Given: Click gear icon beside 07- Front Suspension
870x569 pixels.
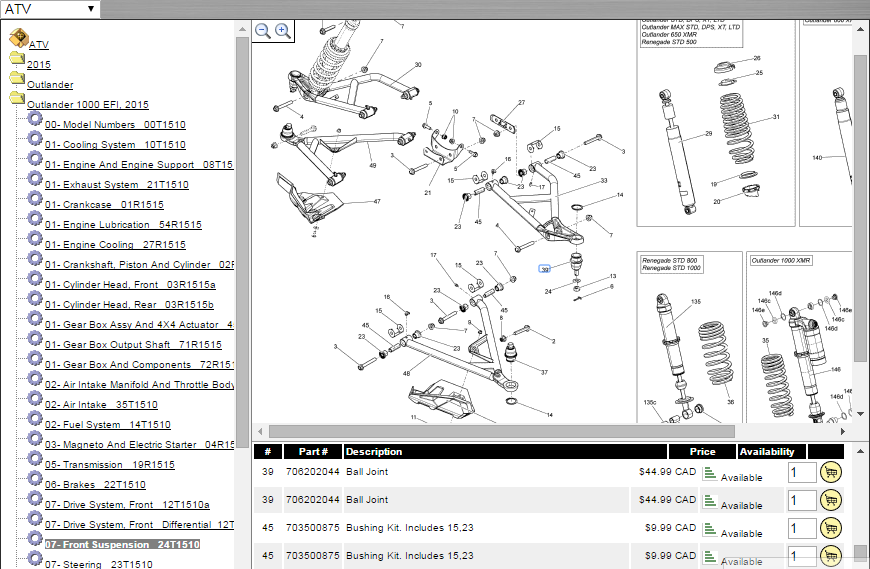Looking at the screenshot, I should coord(35,538).
